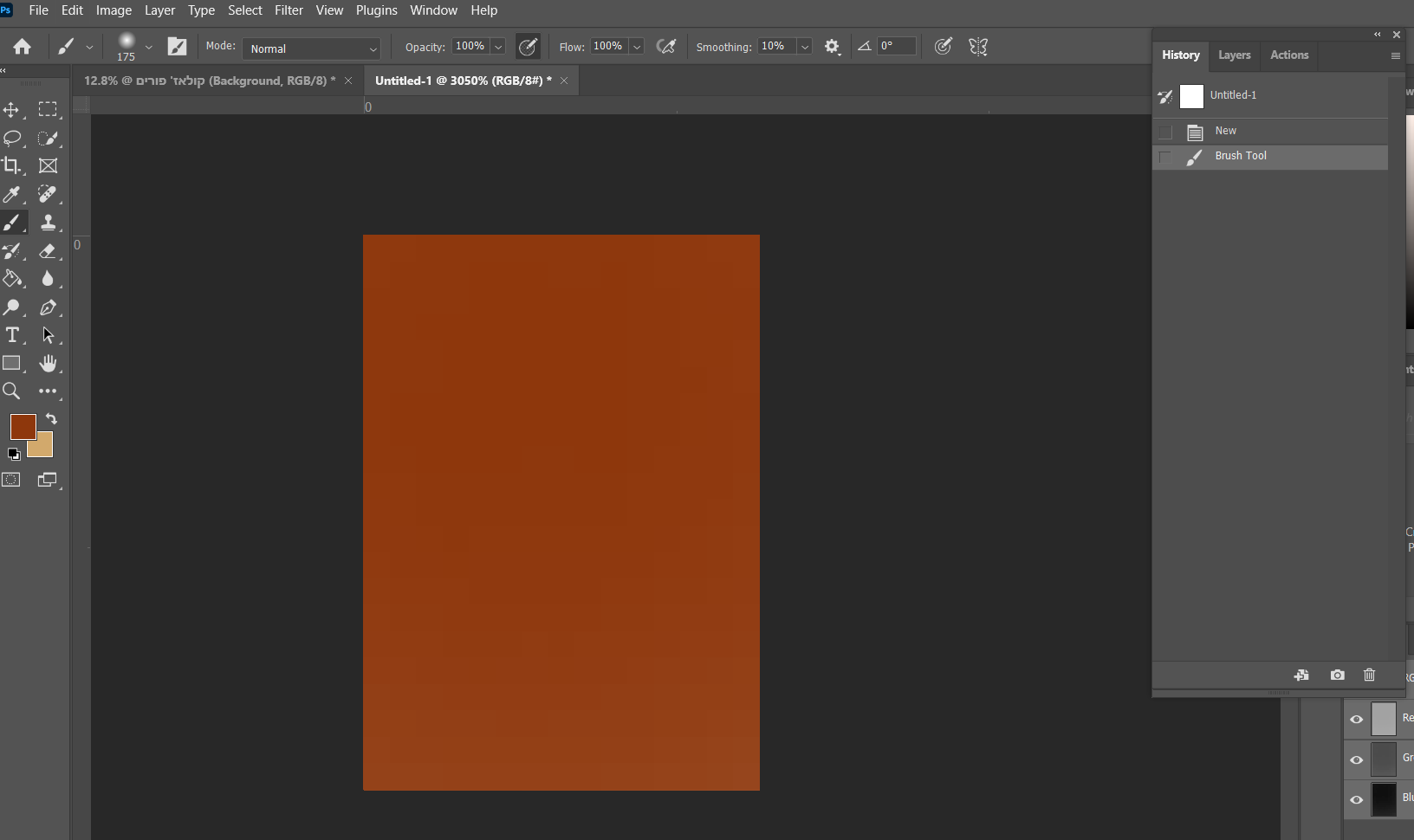The width and height of the screenshot is (1414, 840).
Task: Select the Move tool
Action: (x=11, y=110)
